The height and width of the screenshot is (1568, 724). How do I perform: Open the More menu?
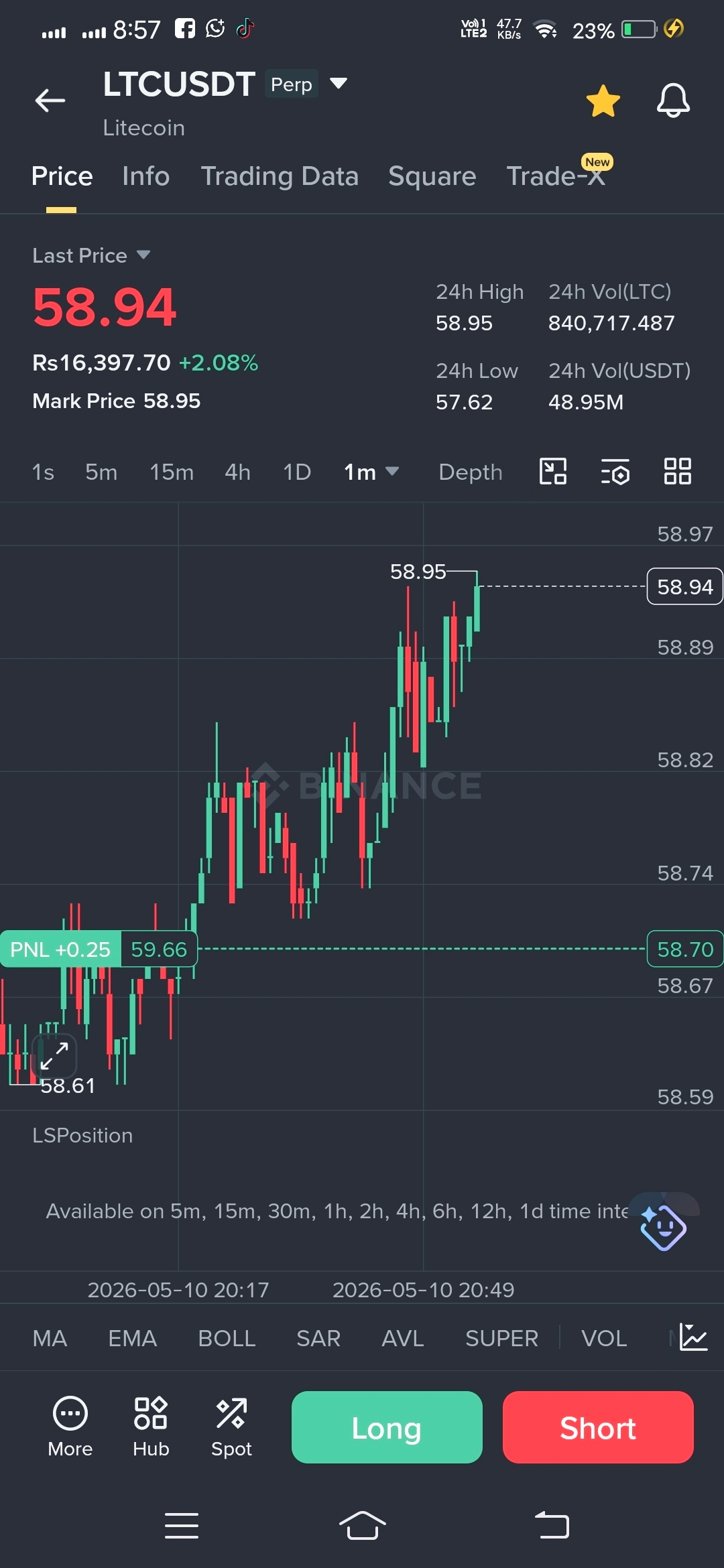coord(70,1427)
